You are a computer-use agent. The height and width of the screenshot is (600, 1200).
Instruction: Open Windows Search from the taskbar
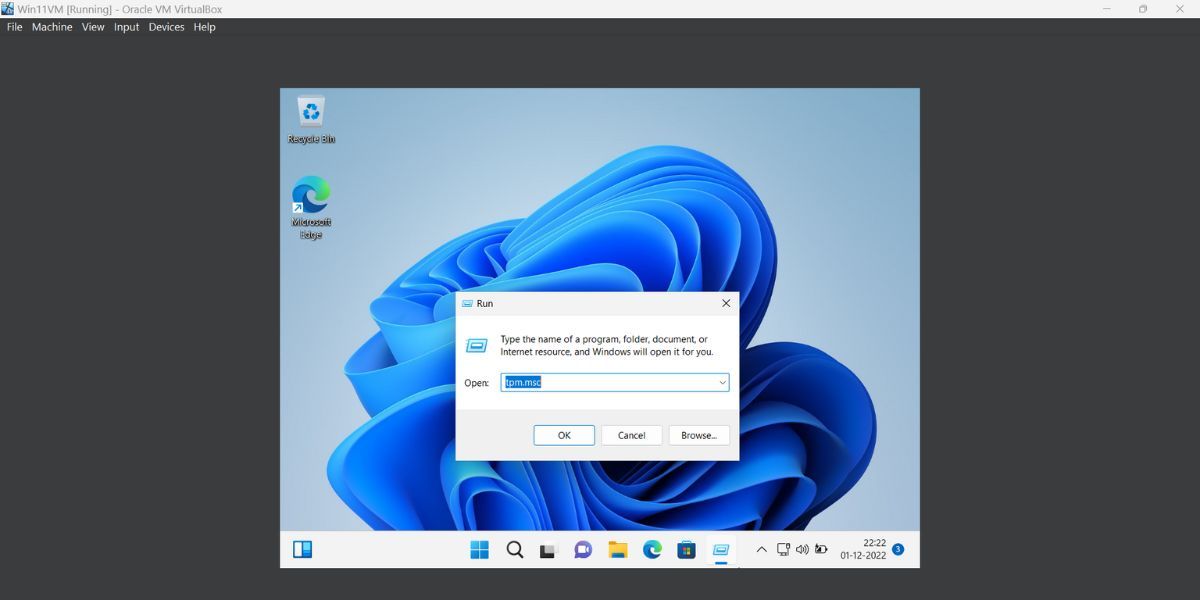514,549
